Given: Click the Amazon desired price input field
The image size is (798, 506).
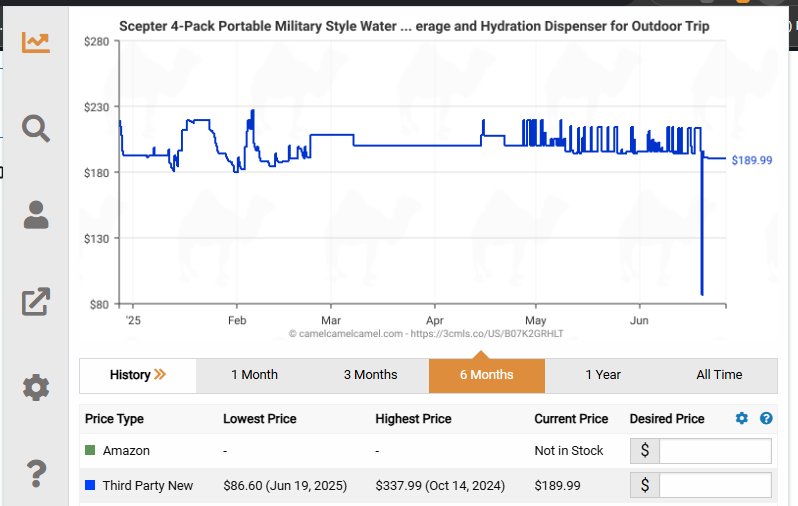Looking at the screenshot, I should [715, 451].
